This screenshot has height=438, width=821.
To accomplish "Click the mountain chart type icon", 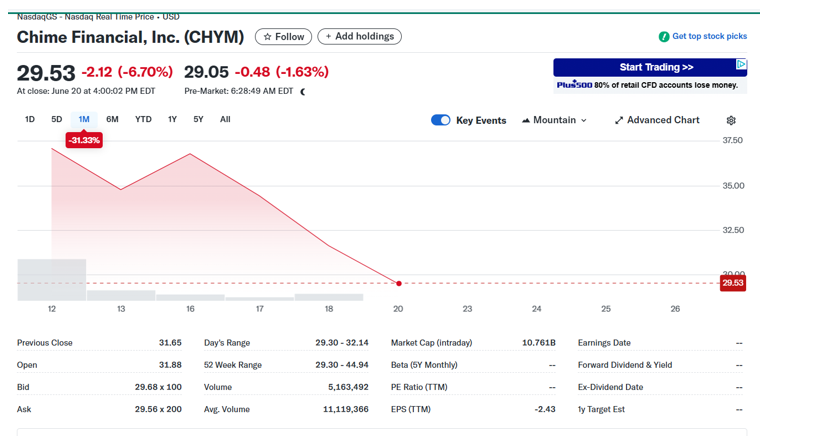I will [x=526, y=120].
